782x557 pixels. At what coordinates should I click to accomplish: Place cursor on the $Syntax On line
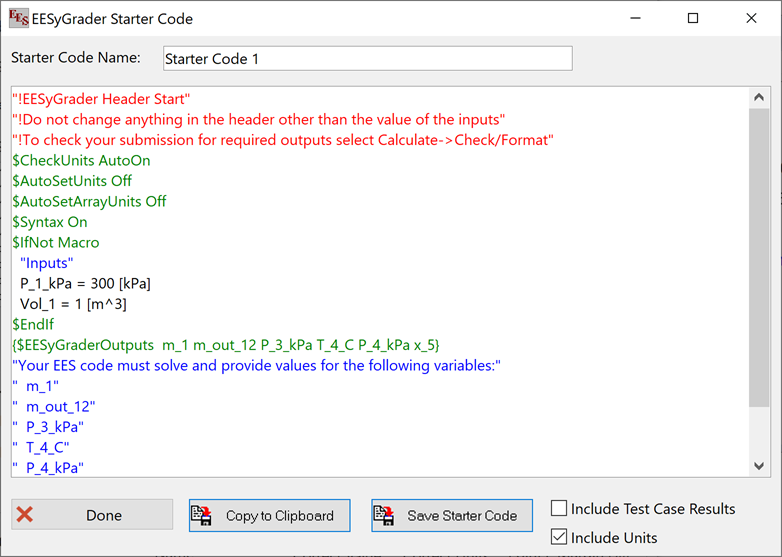click(x=49, y=222)
